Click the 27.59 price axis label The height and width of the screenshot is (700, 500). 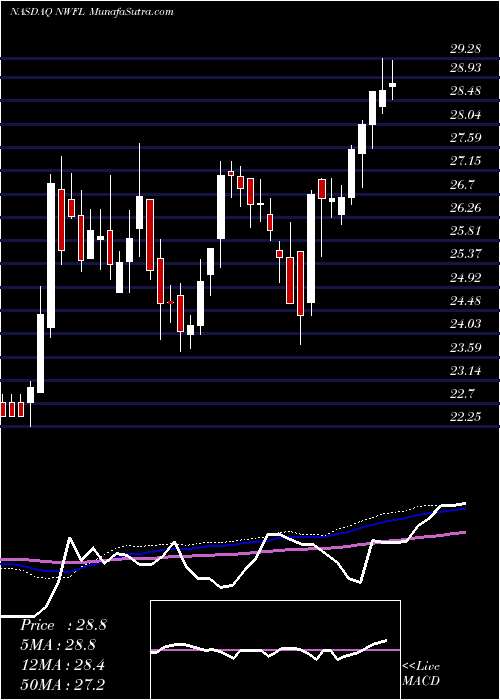pos(466,138)
